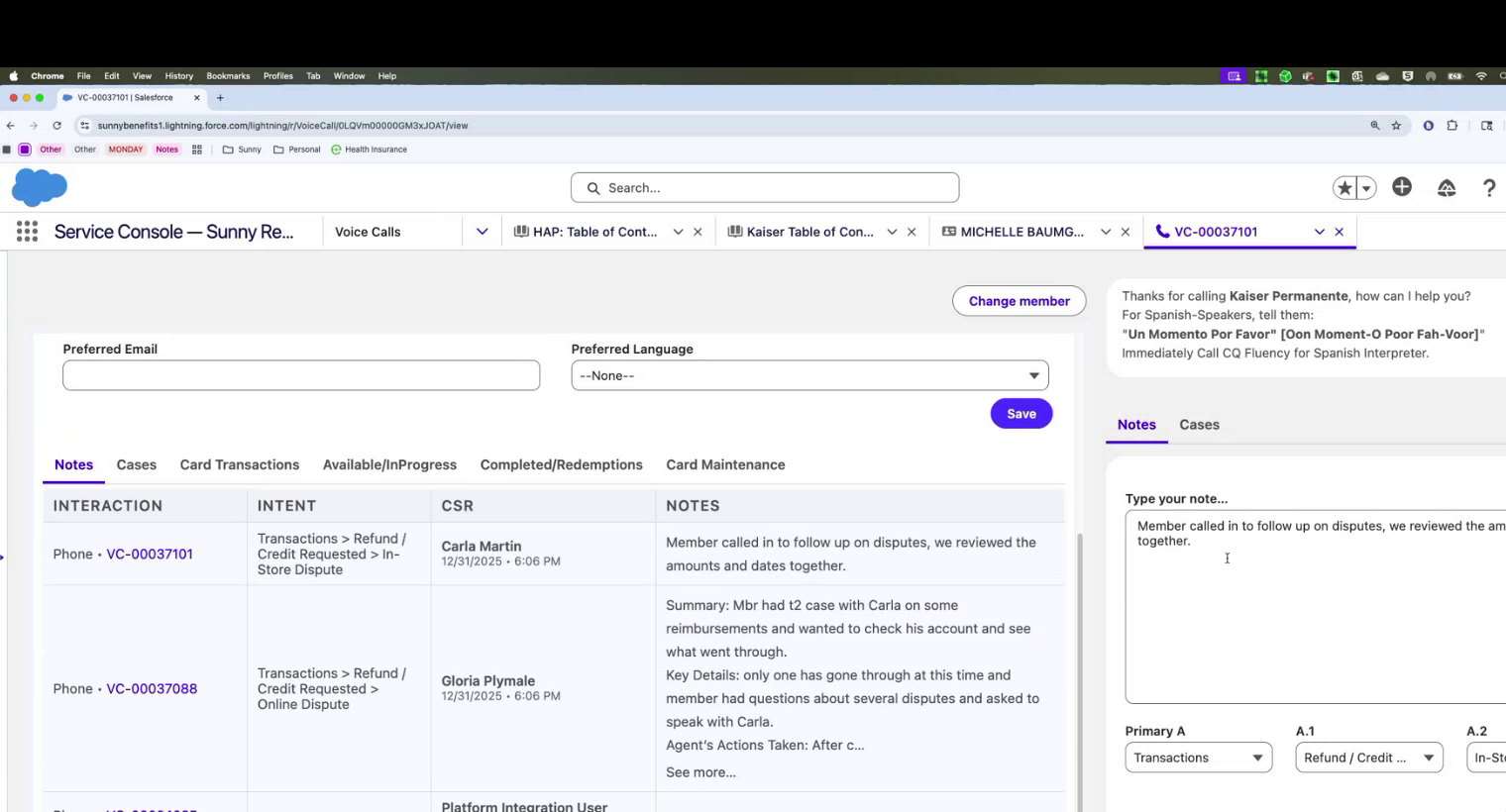1506x812 pixels.
Task: Open the Favorites star icon
Action: [x=1345, y=187]
